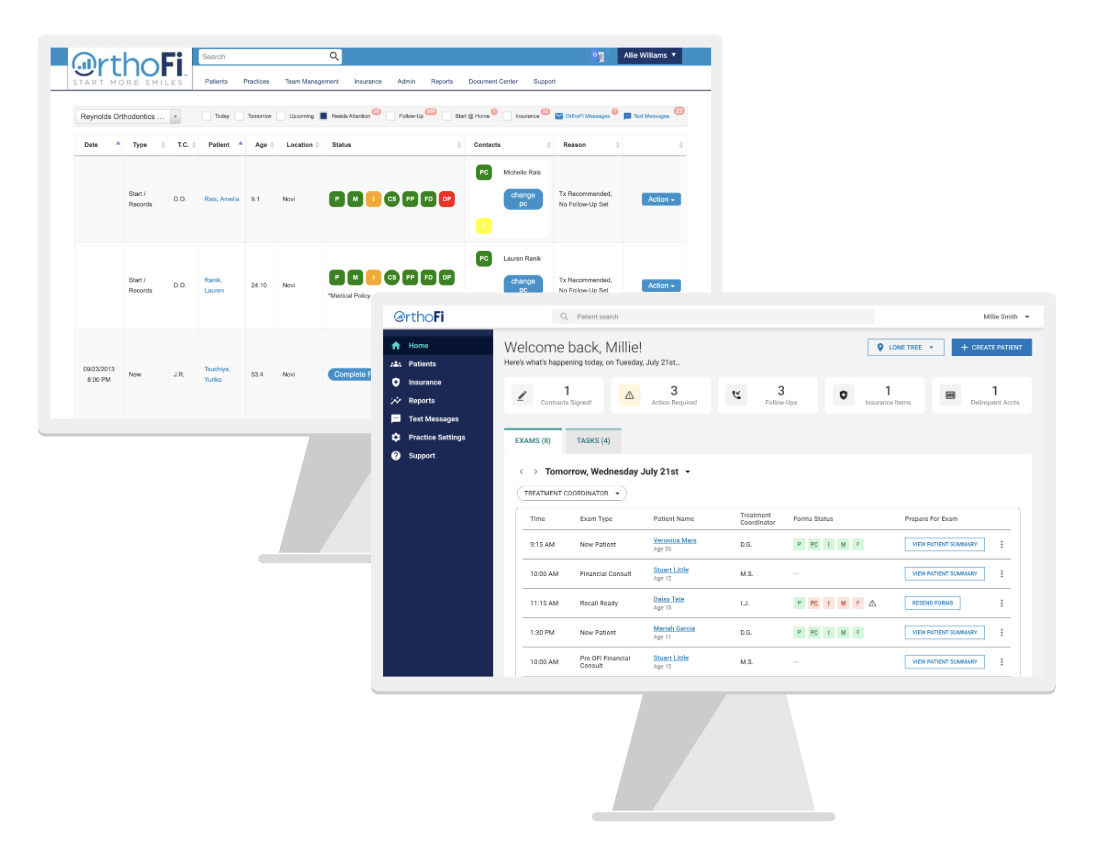Open the Tomorrow, Wednesday July 21st date dropdown
The image size is (1098, 850).
(x=618, y=472)
